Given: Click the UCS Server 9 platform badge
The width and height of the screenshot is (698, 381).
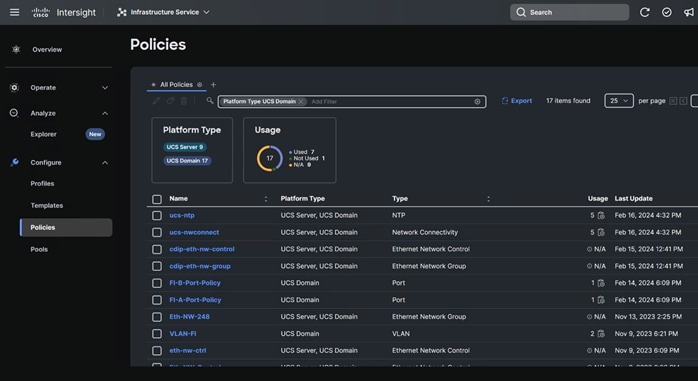Looking at the screenshot, I should click(185, 147).
